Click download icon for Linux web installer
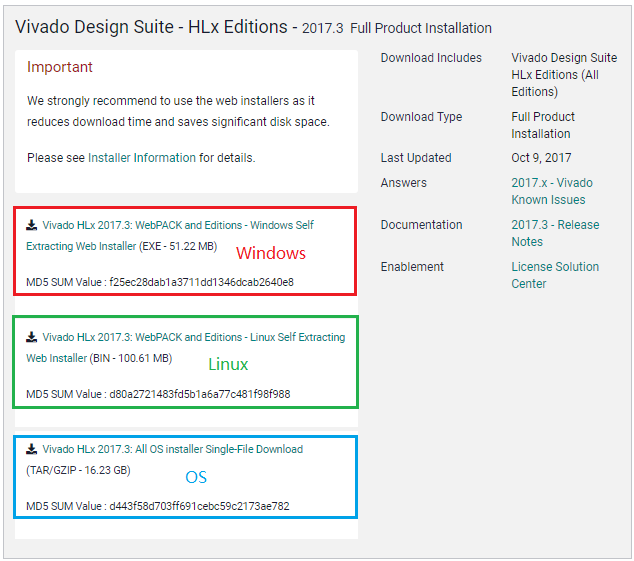This screenshot has width=634, height=561. click(31, 337)
